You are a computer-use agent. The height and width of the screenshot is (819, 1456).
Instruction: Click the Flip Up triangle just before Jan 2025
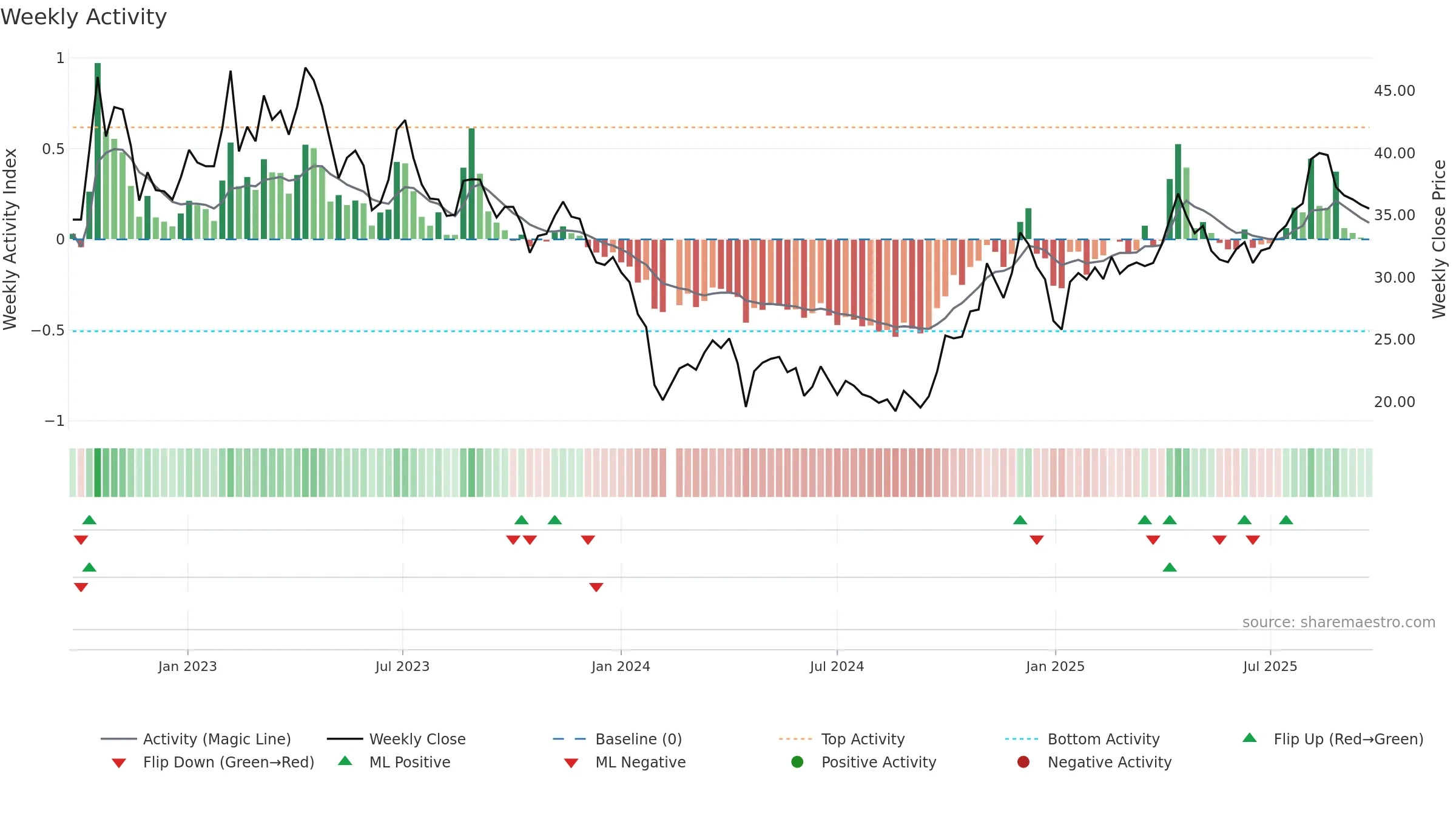coord(1020,520)
